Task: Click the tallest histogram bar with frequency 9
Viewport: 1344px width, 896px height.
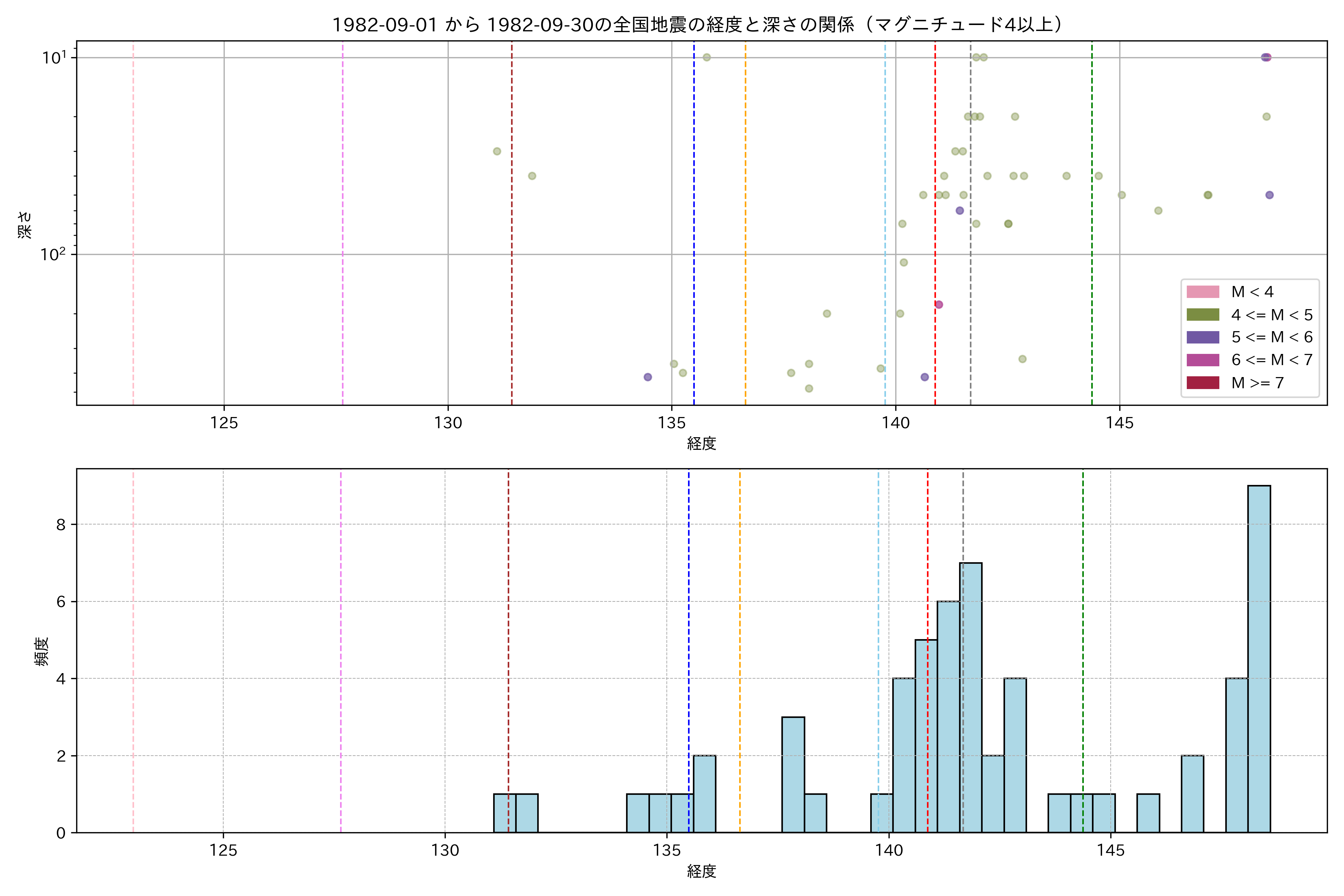Action: tap(1259, 657)
